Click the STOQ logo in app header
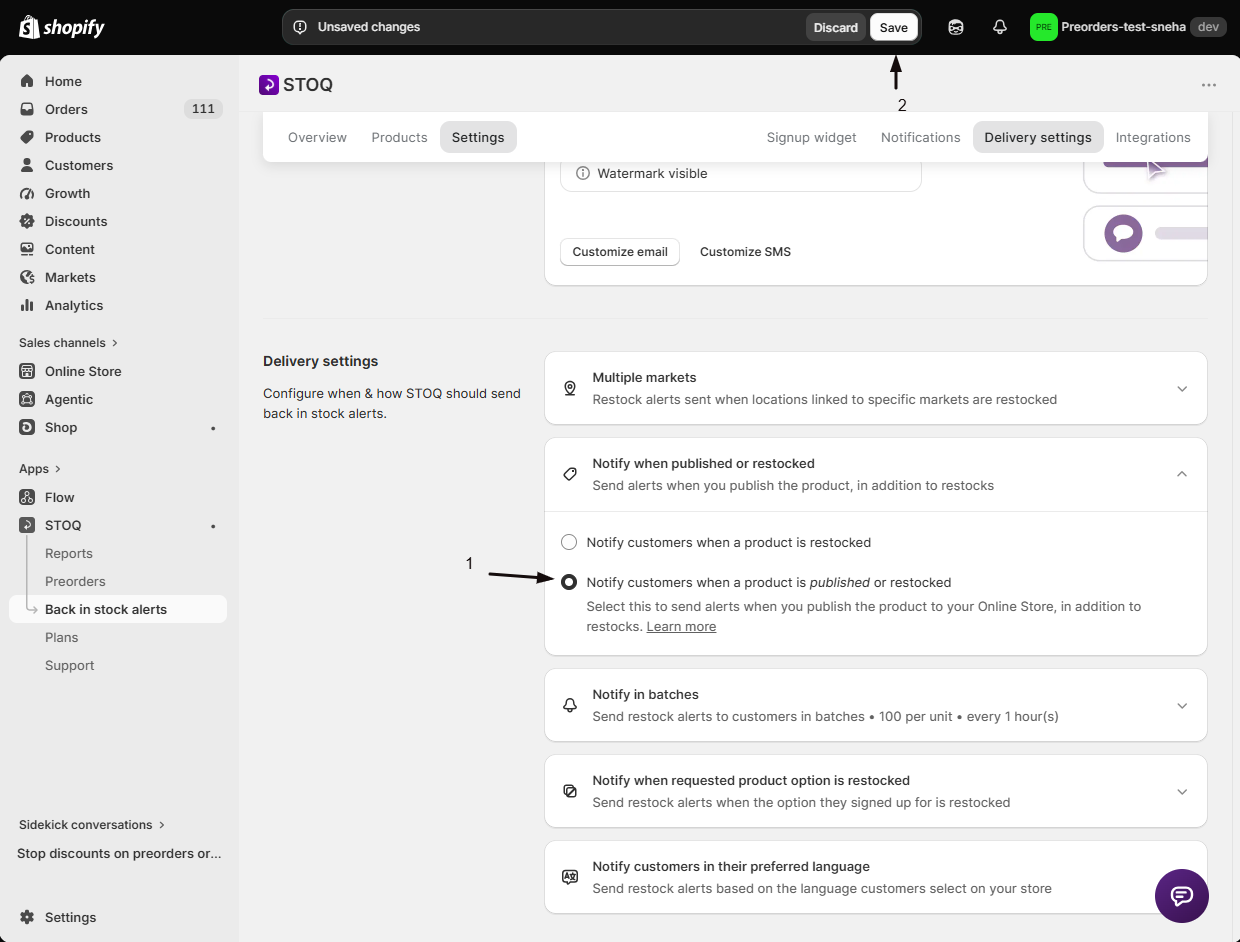This screenshot has width=1240, height=942. point(269,85)
